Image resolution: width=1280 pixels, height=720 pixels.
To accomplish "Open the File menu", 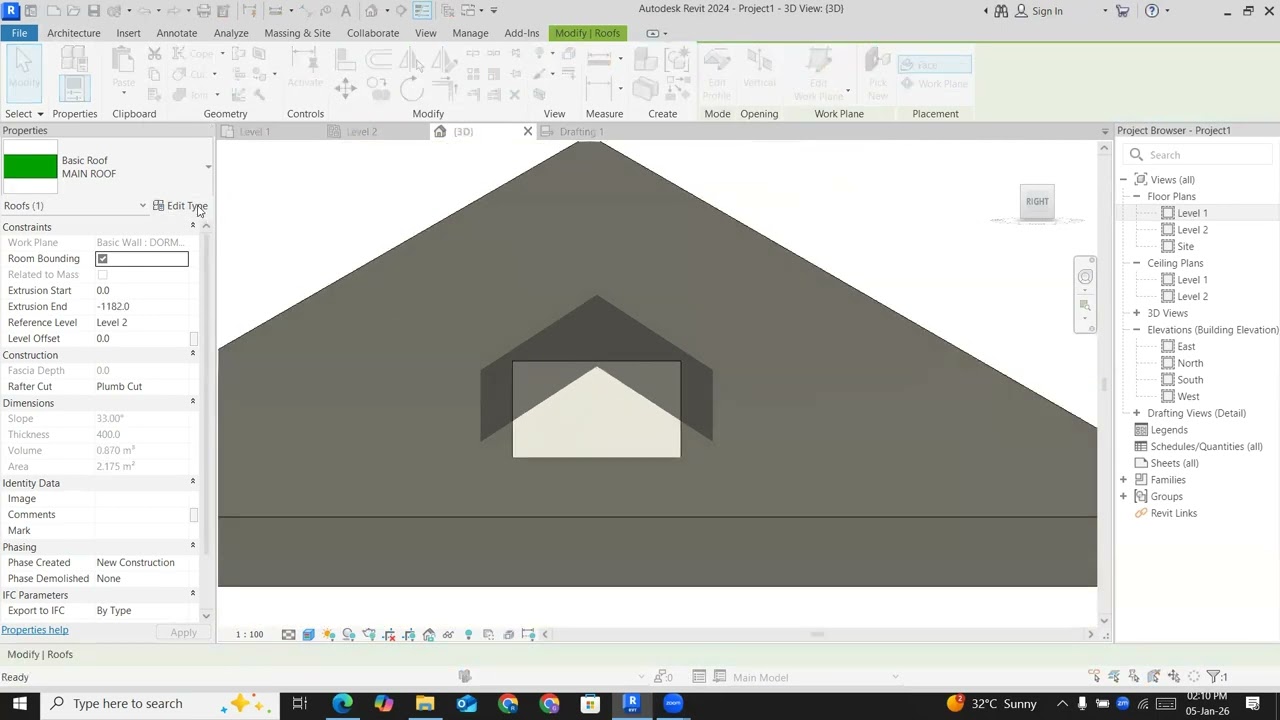I will tap(19, 33).
